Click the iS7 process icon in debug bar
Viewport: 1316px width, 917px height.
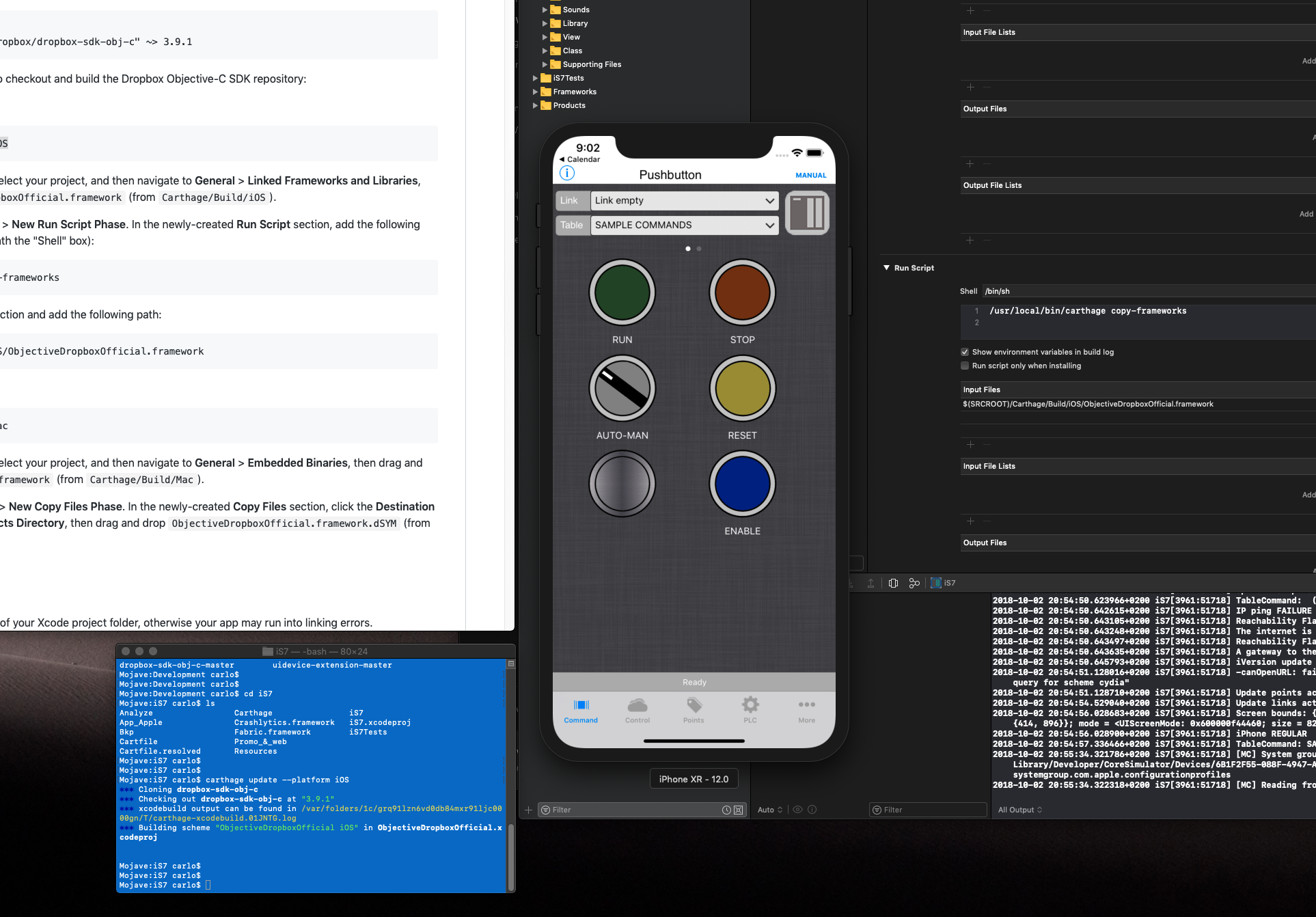pyautogui.click(x=936, y=583)
